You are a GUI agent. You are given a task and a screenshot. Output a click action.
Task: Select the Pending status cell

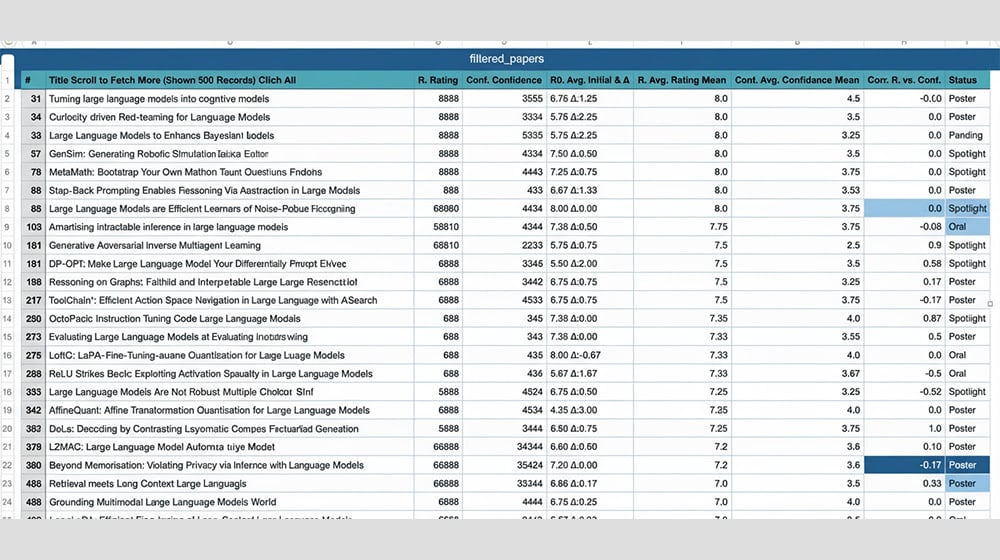[x=966, y=136]
